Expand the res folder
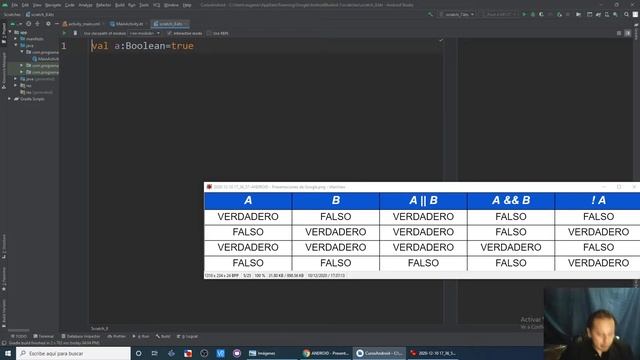 point(16,85)
